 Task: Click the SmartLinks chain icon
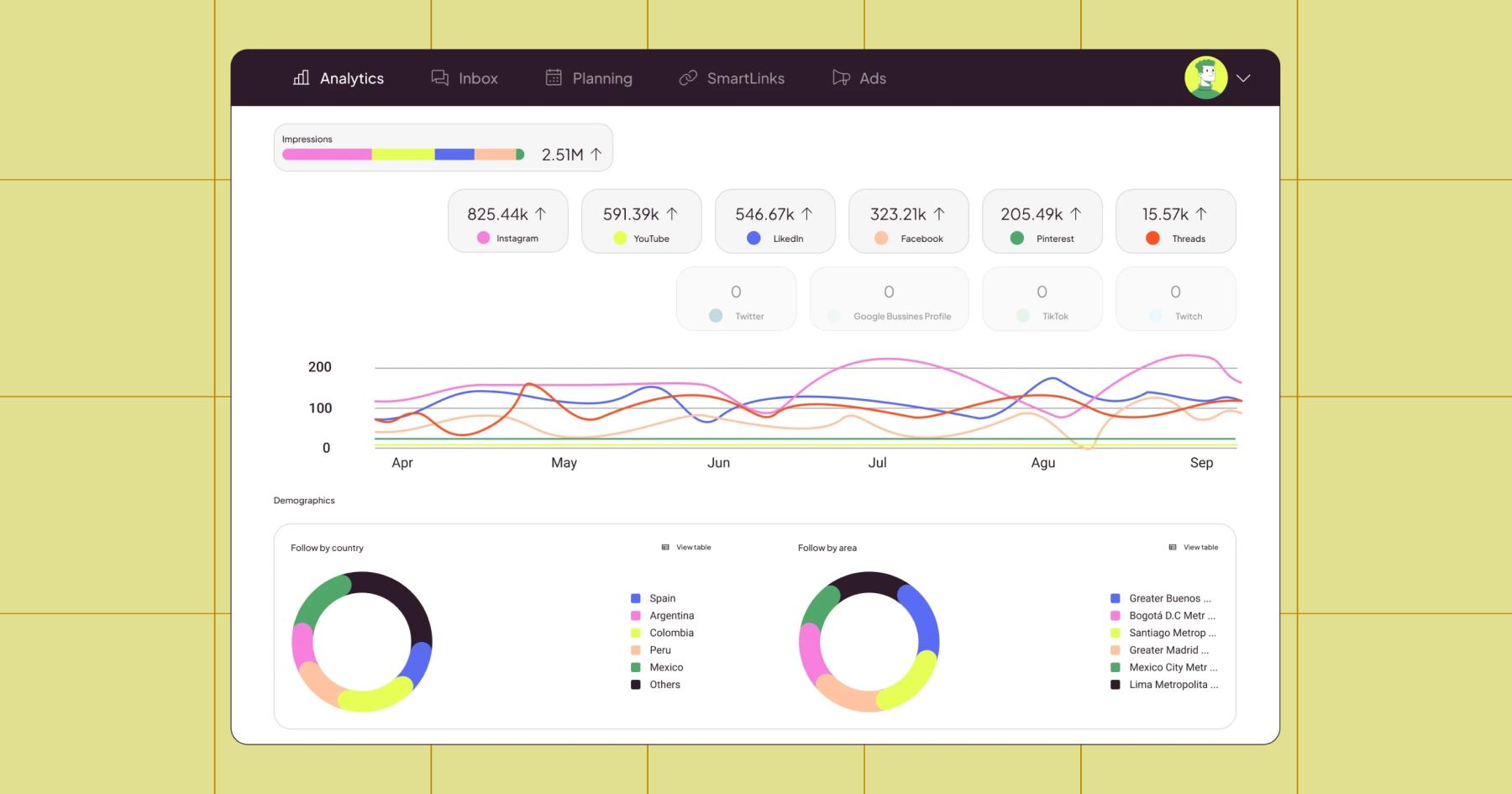688,77
